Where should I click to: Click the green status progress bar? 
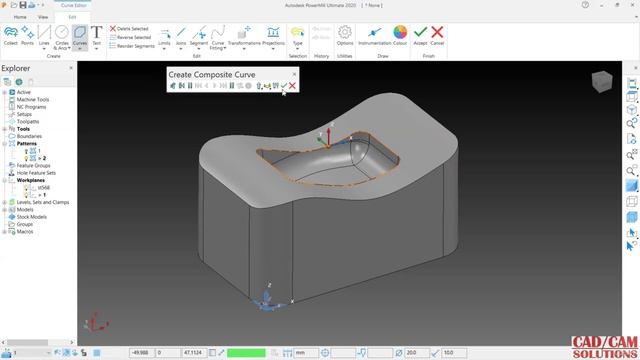pos(246,353)
